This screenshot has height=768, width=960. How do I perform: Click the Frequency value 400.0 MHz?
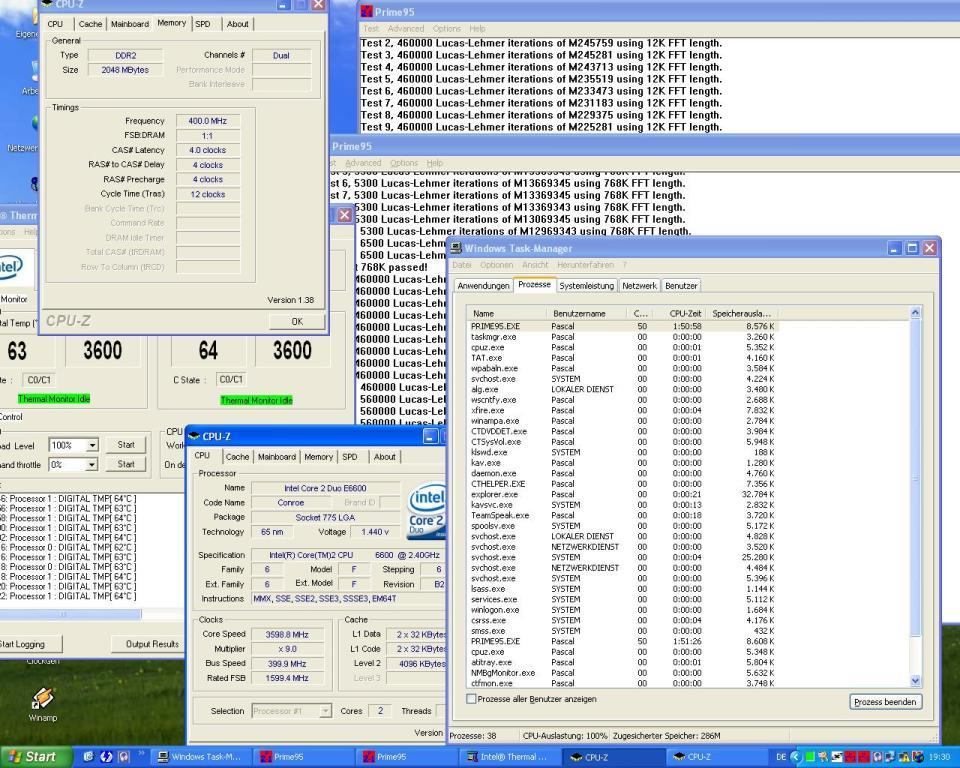(208, 121)
